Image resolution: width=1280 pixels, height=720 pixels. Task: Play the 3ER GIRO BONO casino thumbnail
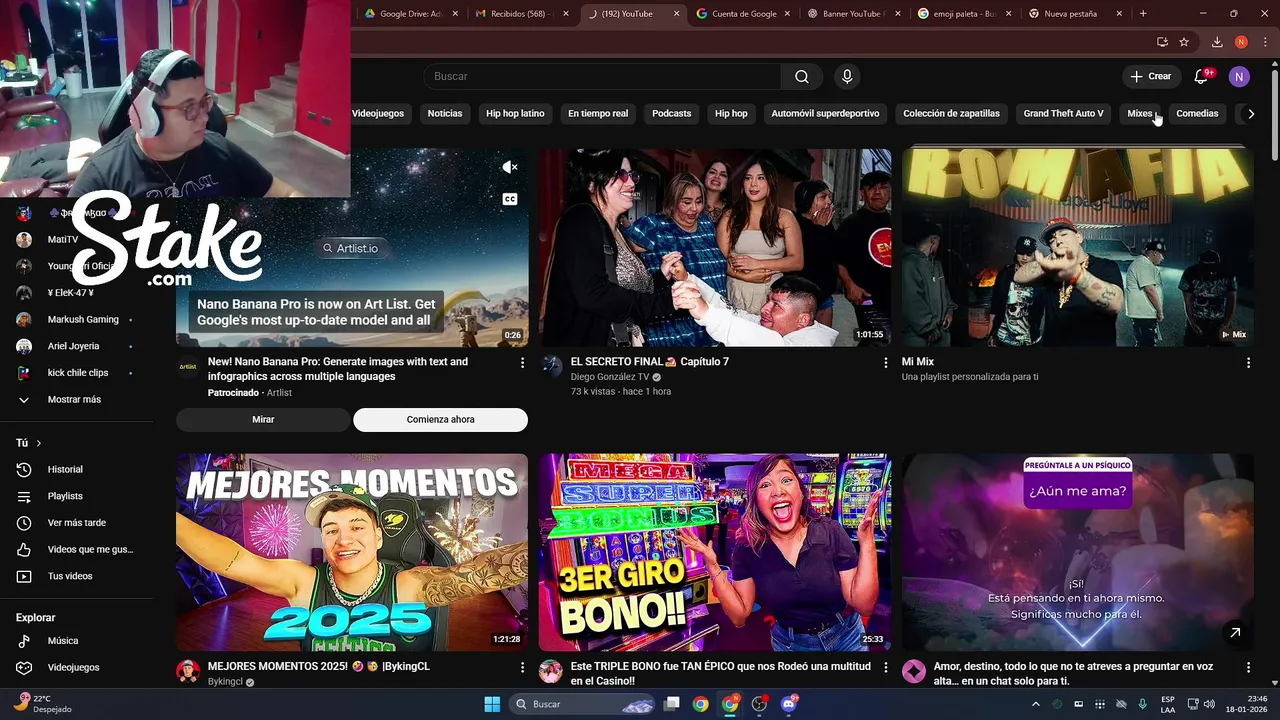tap(715, 552)
